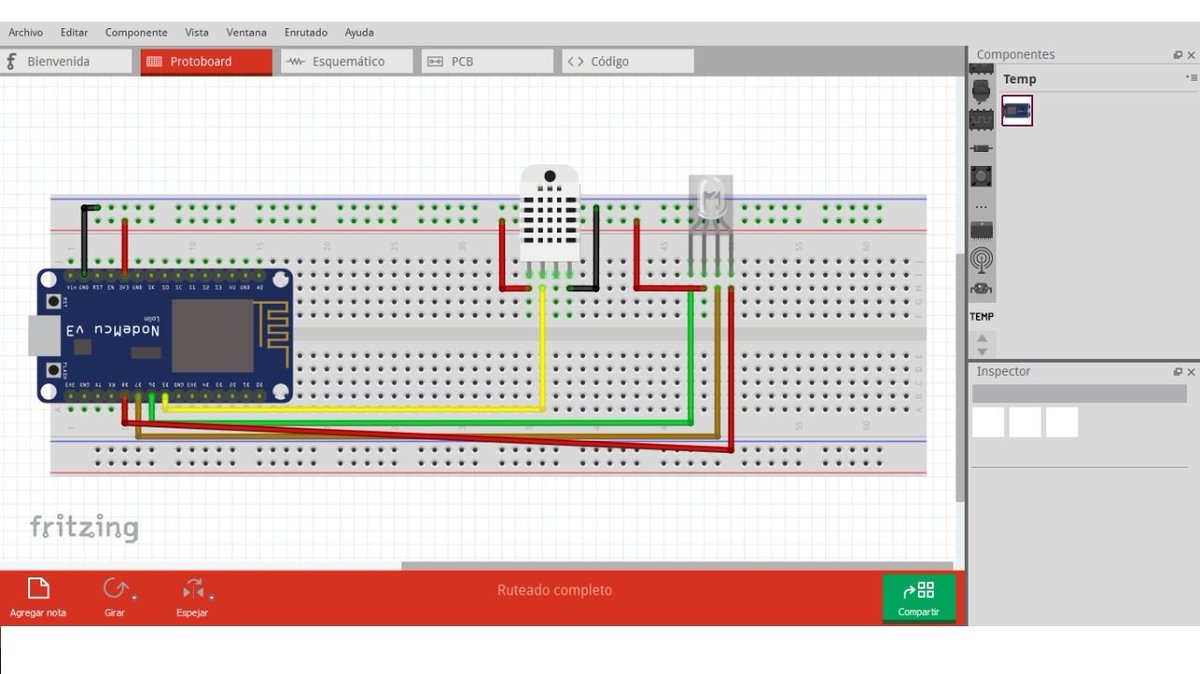
Task: Click the Inspector gray title field
Action: tap(1079, 394)
